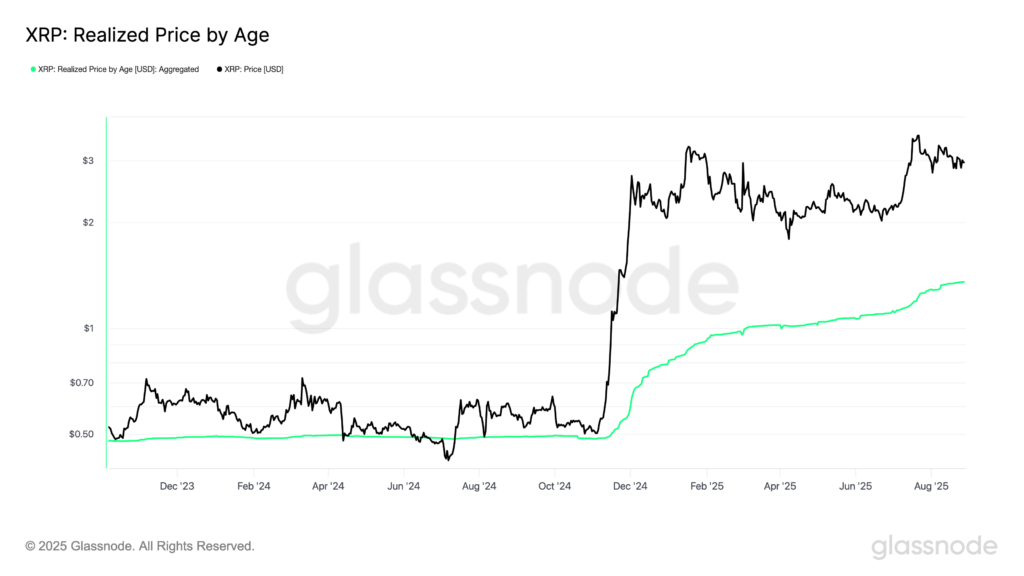Click the $2 y-axis label
The image size is (1024, 576).
point(88,222)
